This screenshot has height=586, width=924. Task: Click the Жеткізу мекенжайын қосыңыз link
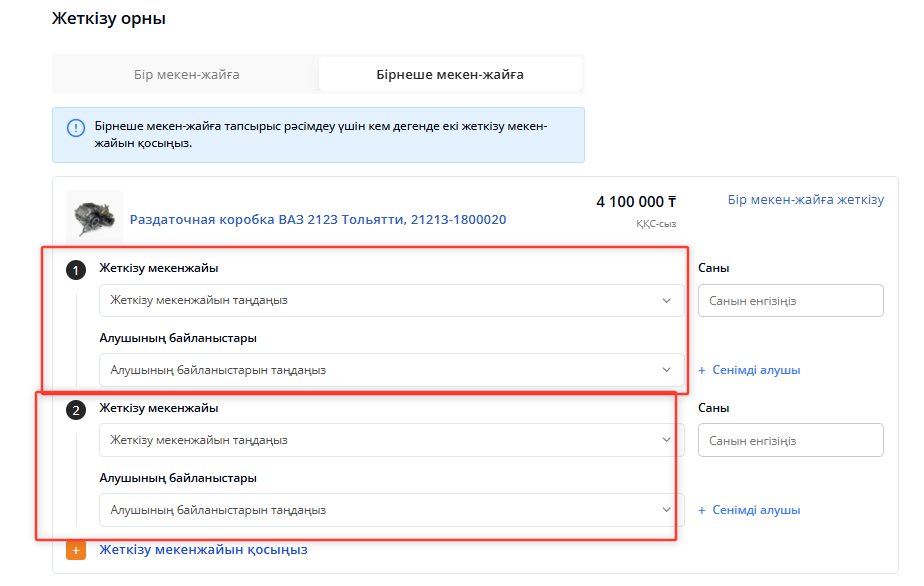pyautogui.click(x=203, y=550)
